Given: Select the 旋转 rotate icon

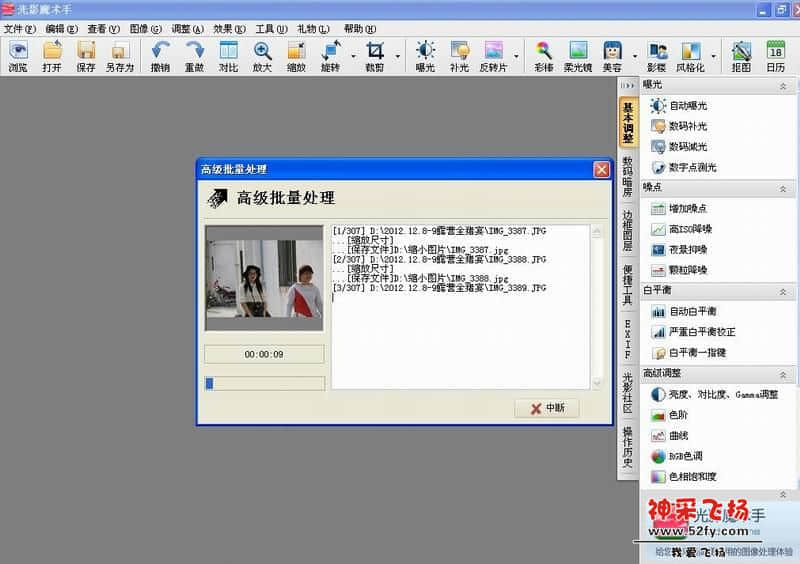Looking at the screenshot, I should pyautogui.click(x=331, y=56).
